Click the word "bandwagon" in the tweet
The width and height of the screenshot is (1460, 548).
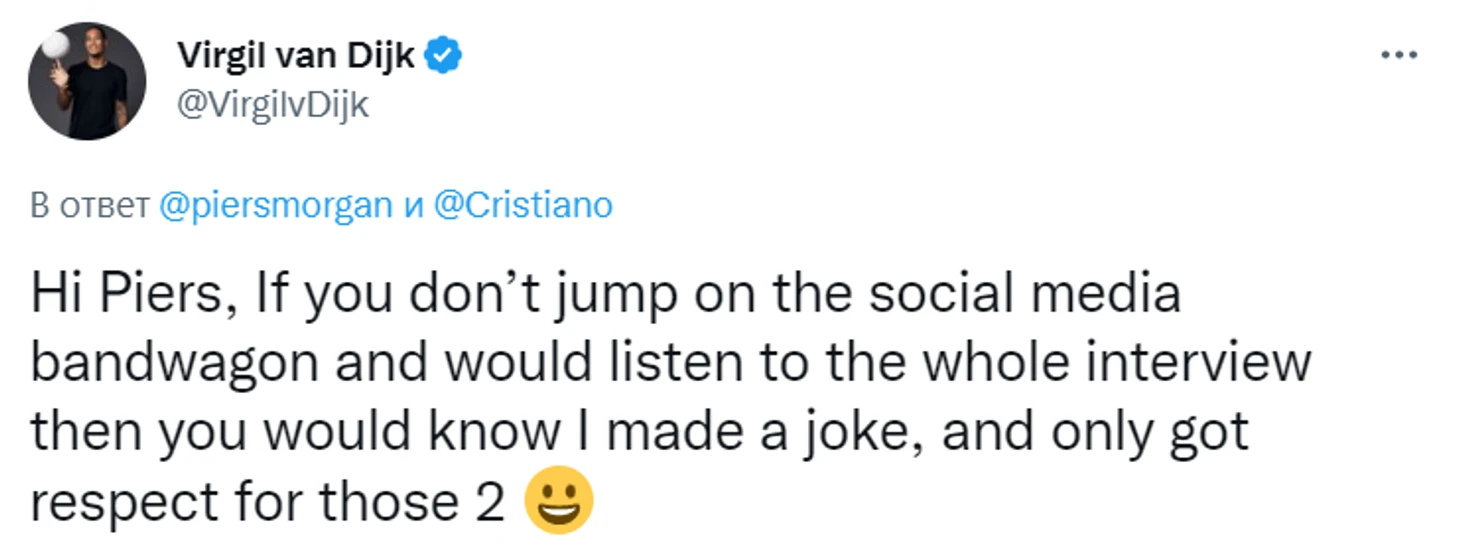pos(174,365)
